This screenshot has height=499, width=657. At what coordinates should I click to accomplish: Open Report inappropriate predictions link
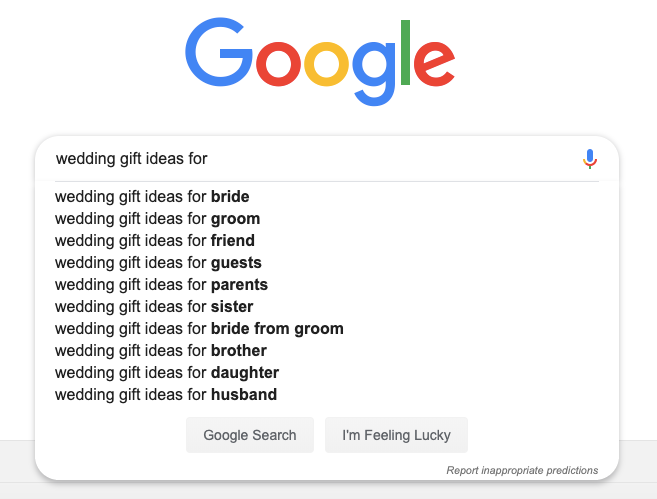click(x=522, y=470)
